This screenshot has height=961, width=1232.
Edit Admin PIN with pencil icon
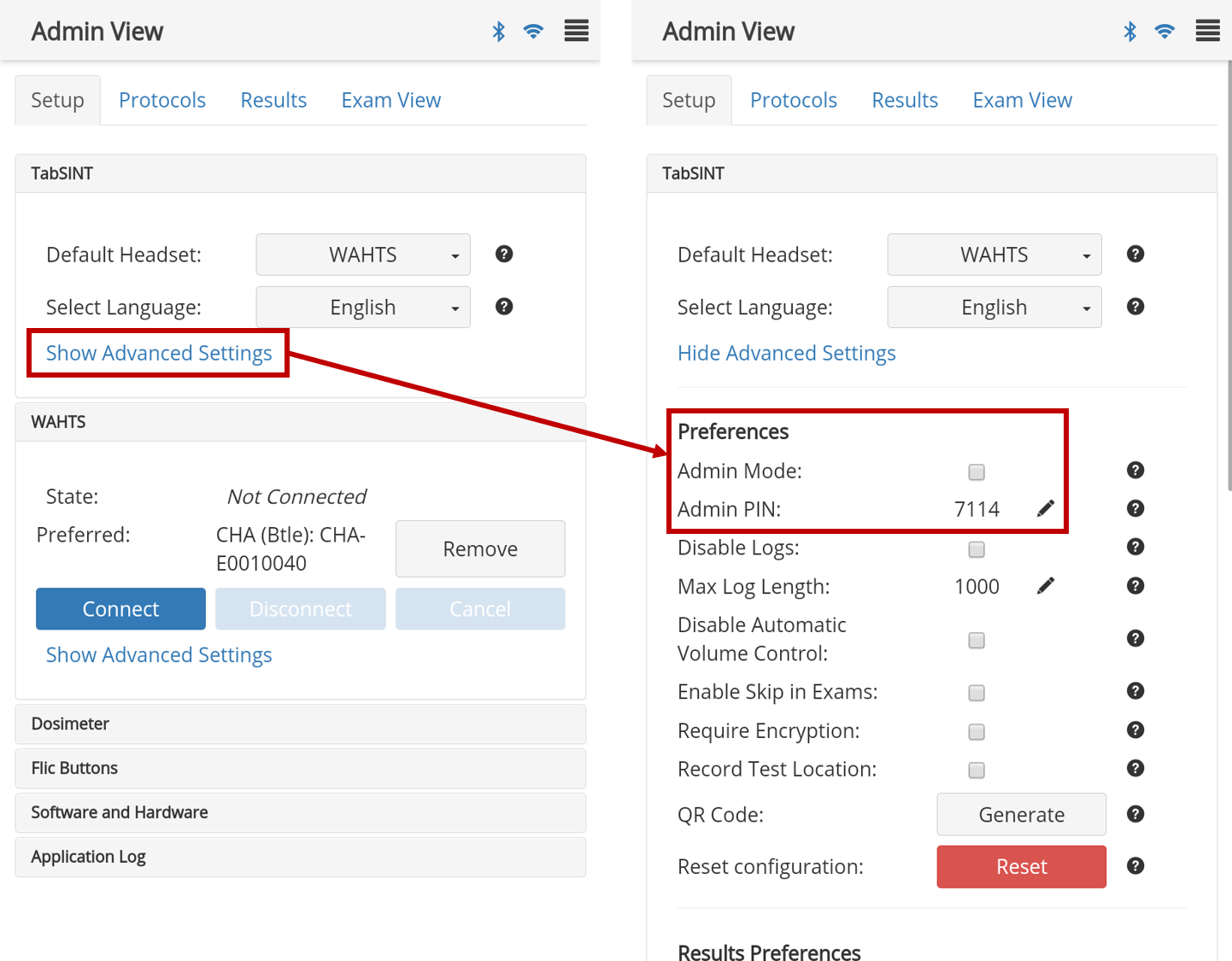coord(1045,509)
